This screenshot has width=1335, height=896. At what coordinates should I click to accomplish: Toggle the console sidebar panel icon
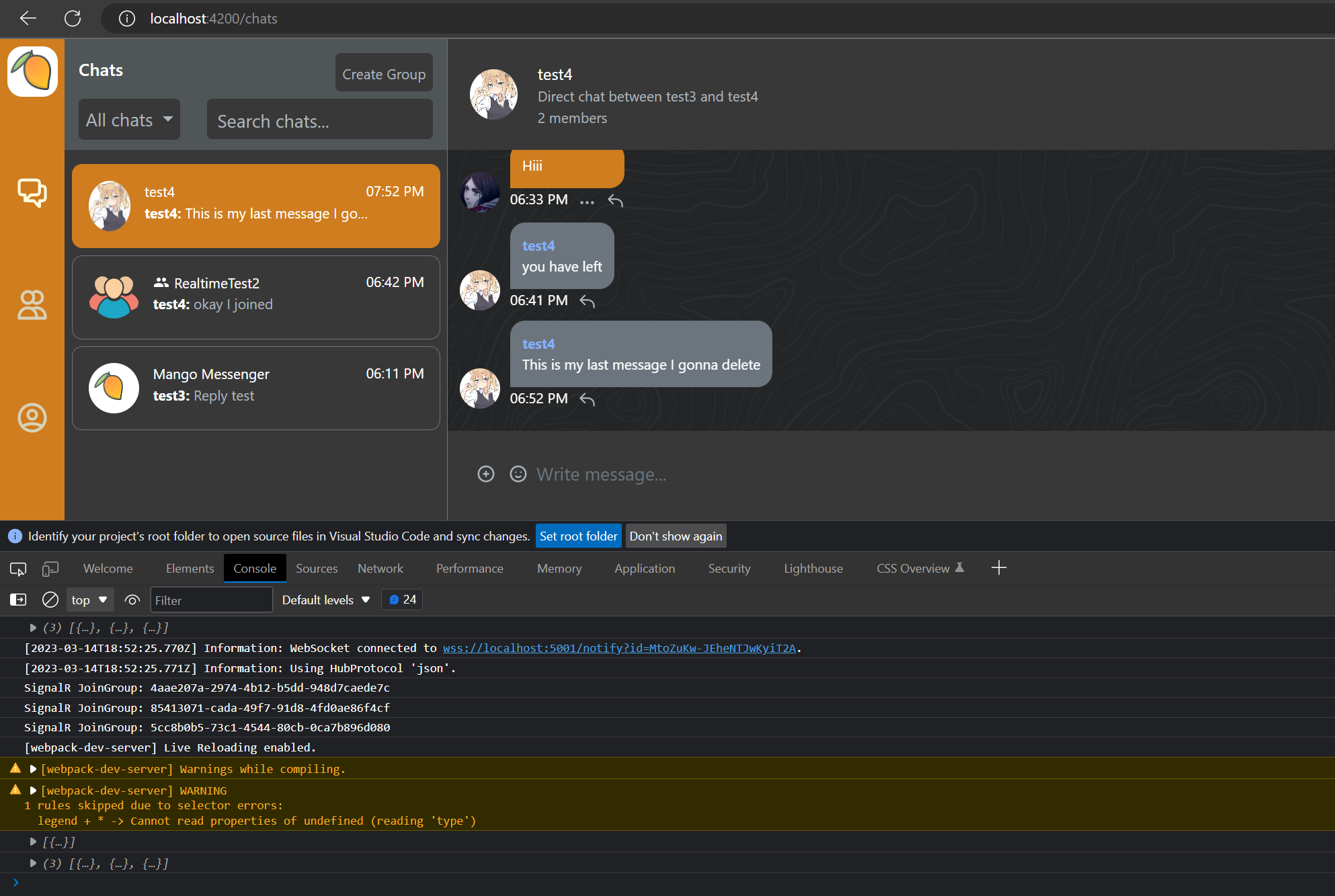pyautogui.click(x=18, y=600)
